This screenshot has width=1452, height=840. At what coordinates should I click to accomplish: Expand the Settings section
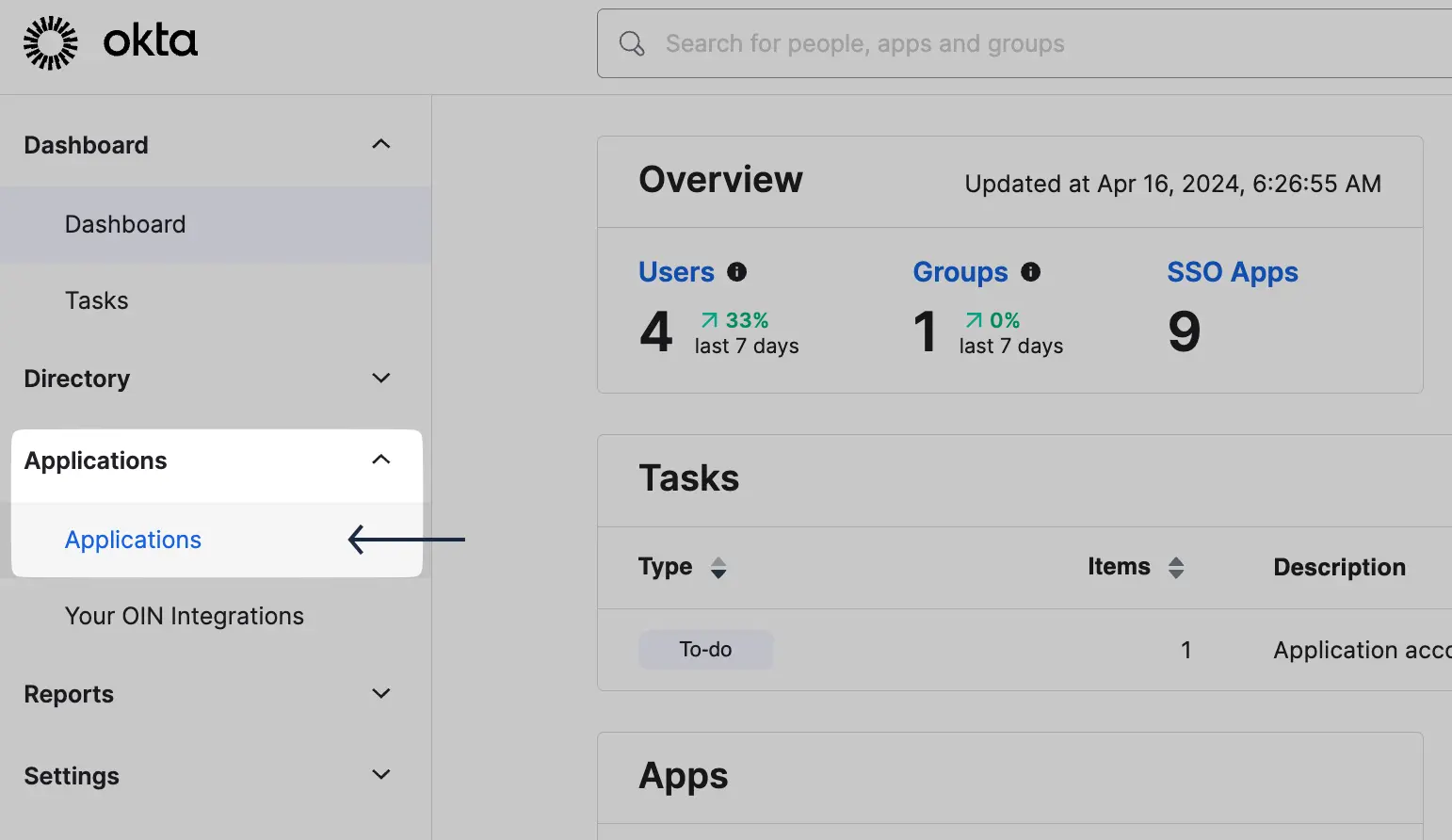pos(380,774)
